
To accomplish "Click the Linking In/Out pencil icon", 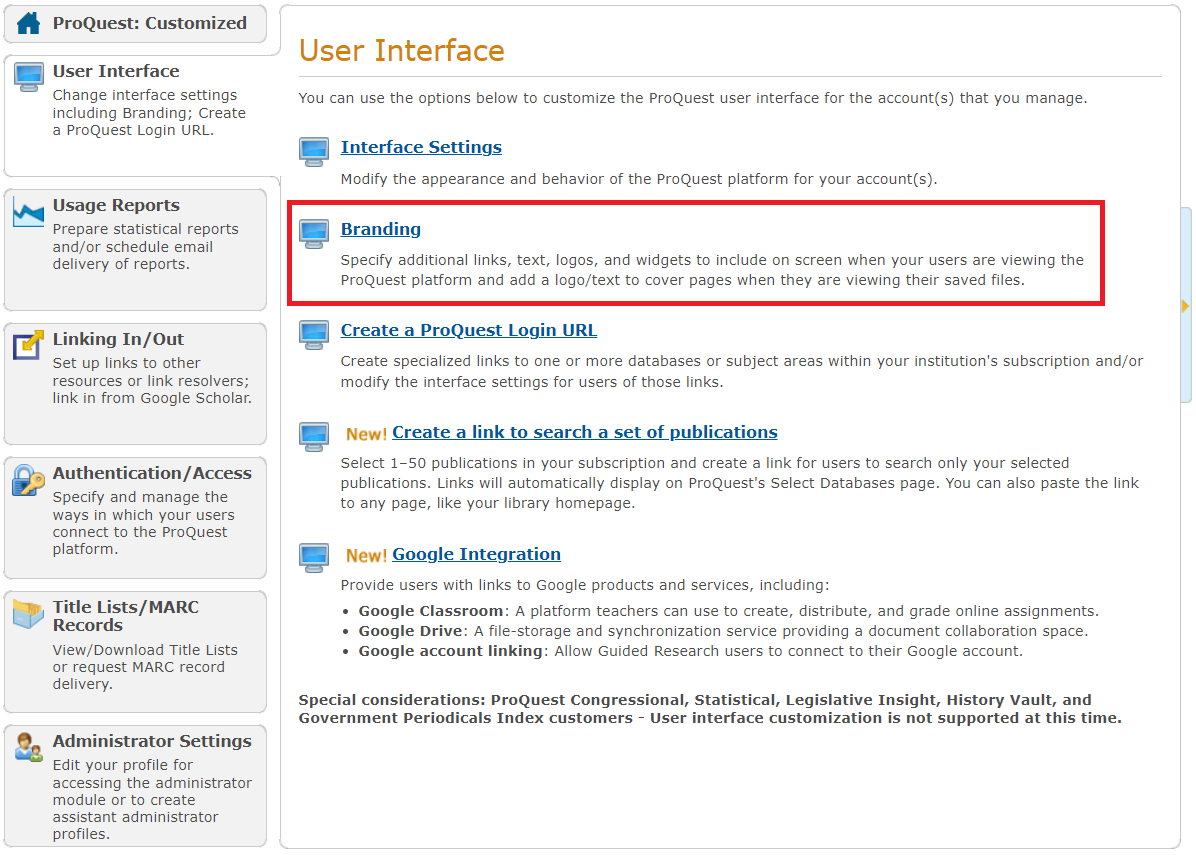I will point(28,346).
